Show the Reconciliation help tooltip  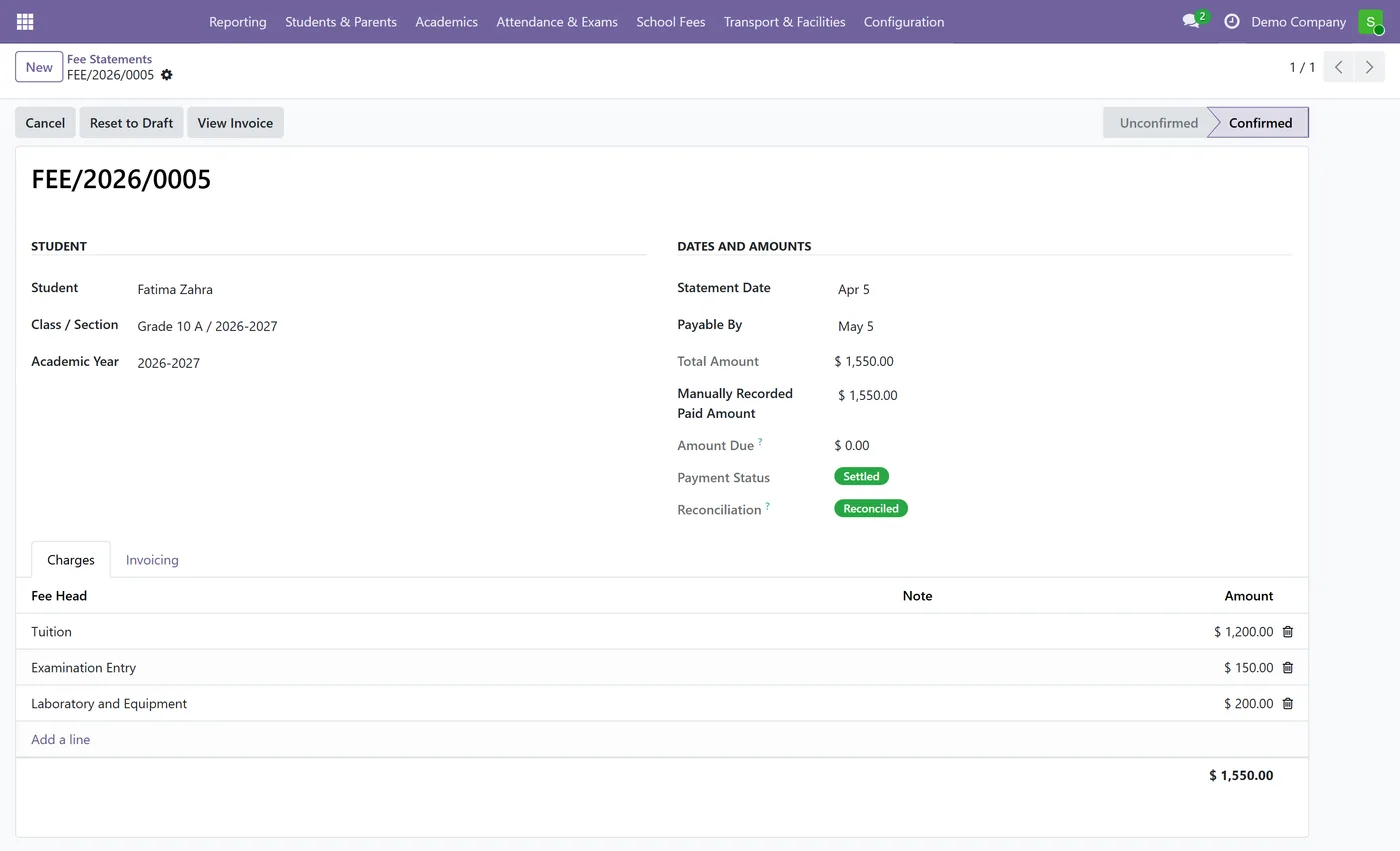coord(768,505)
